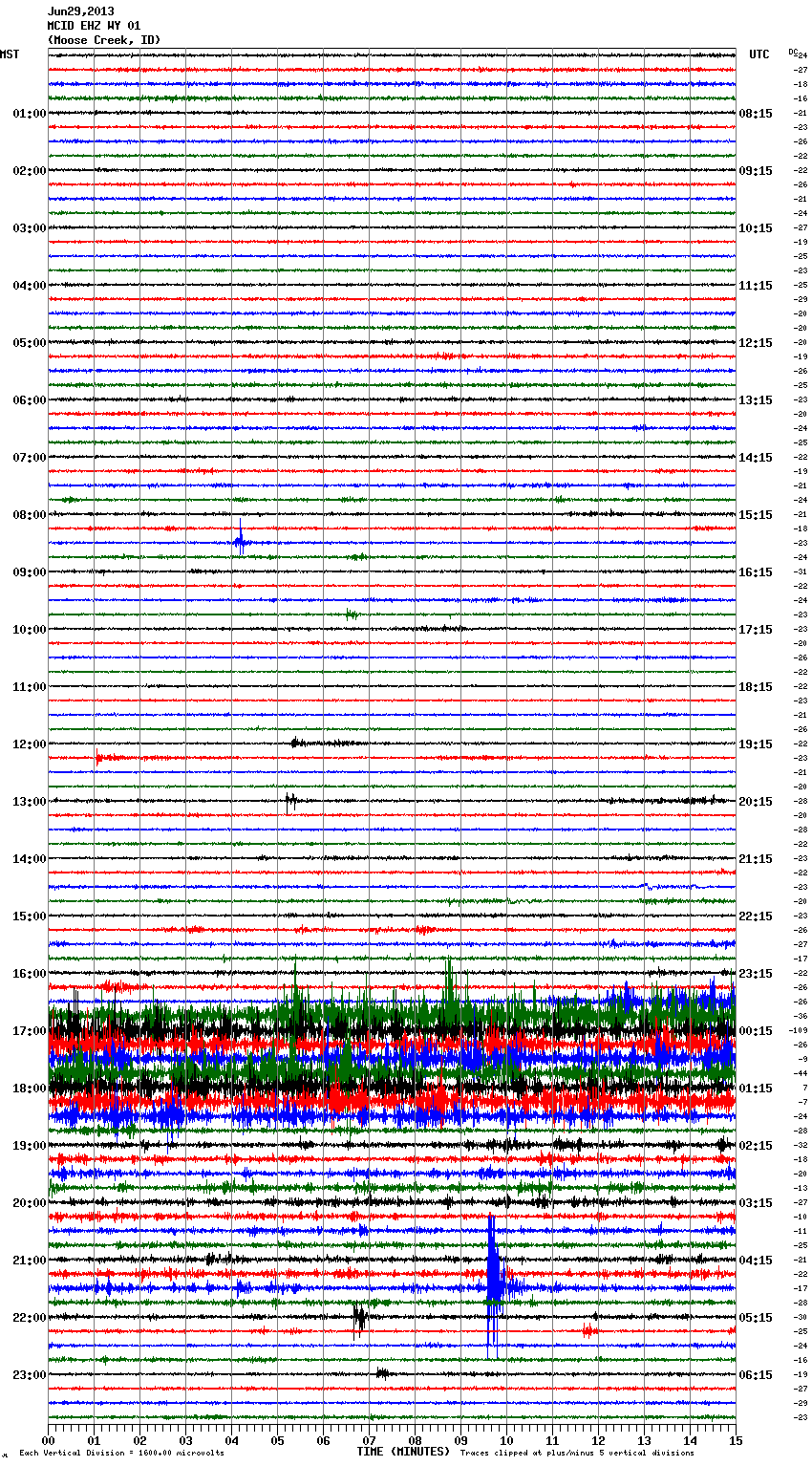Click the 02:15 UTC time label

[x=756, y=1146]
